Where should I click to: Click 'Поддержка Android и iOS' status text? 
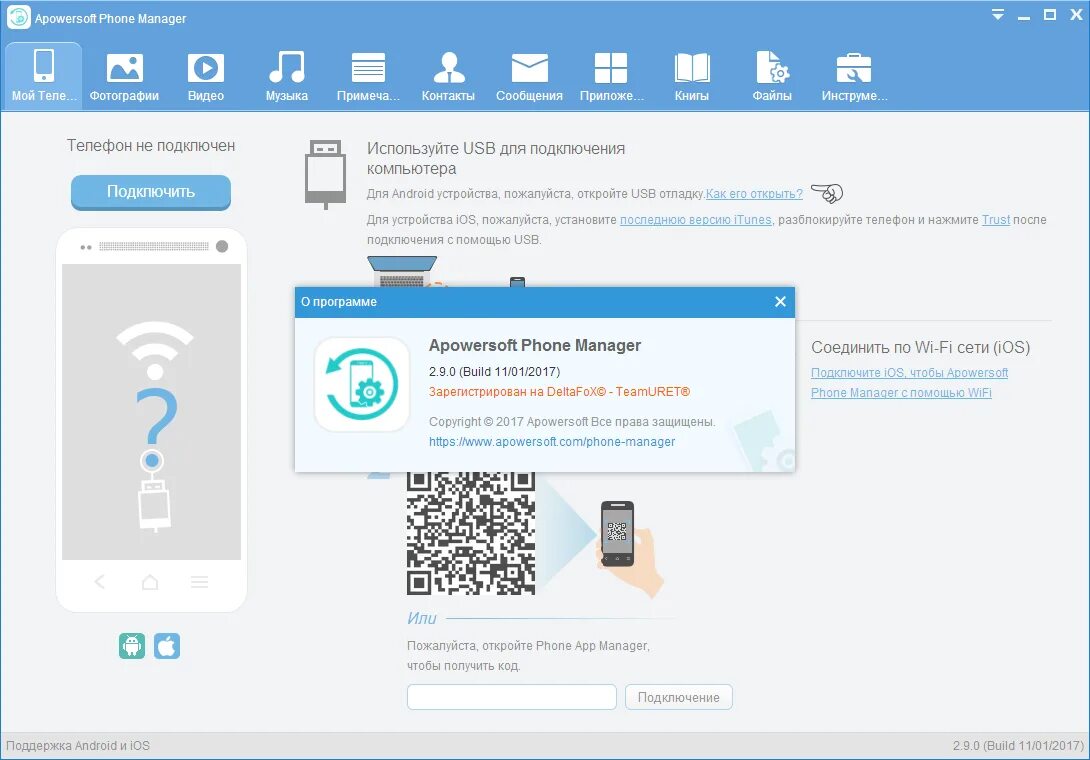click(x=78, y=745)
